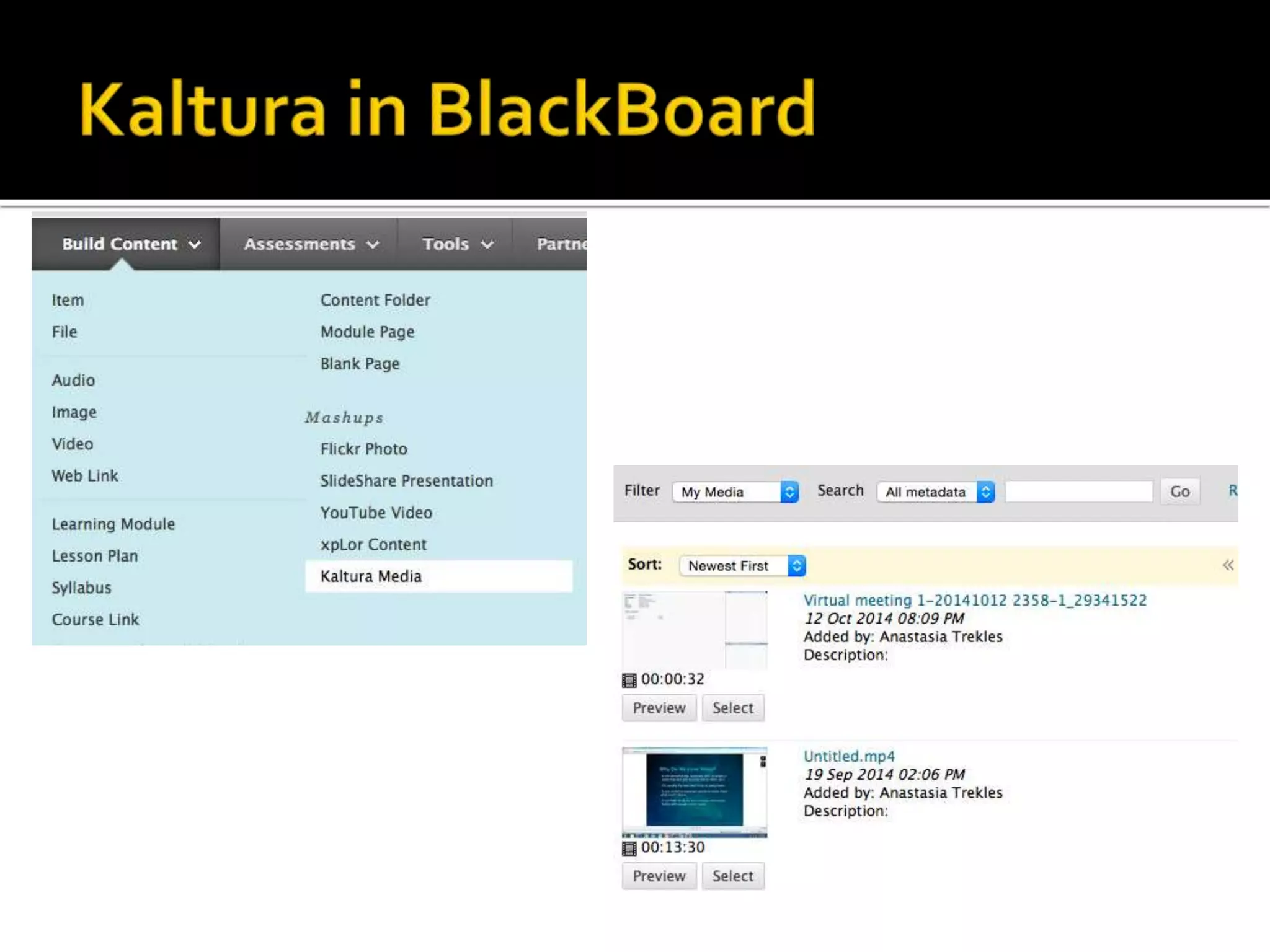Click film icon beside 00:13:30 duration
Screen dimensions: 1270x952
[629, 848]
